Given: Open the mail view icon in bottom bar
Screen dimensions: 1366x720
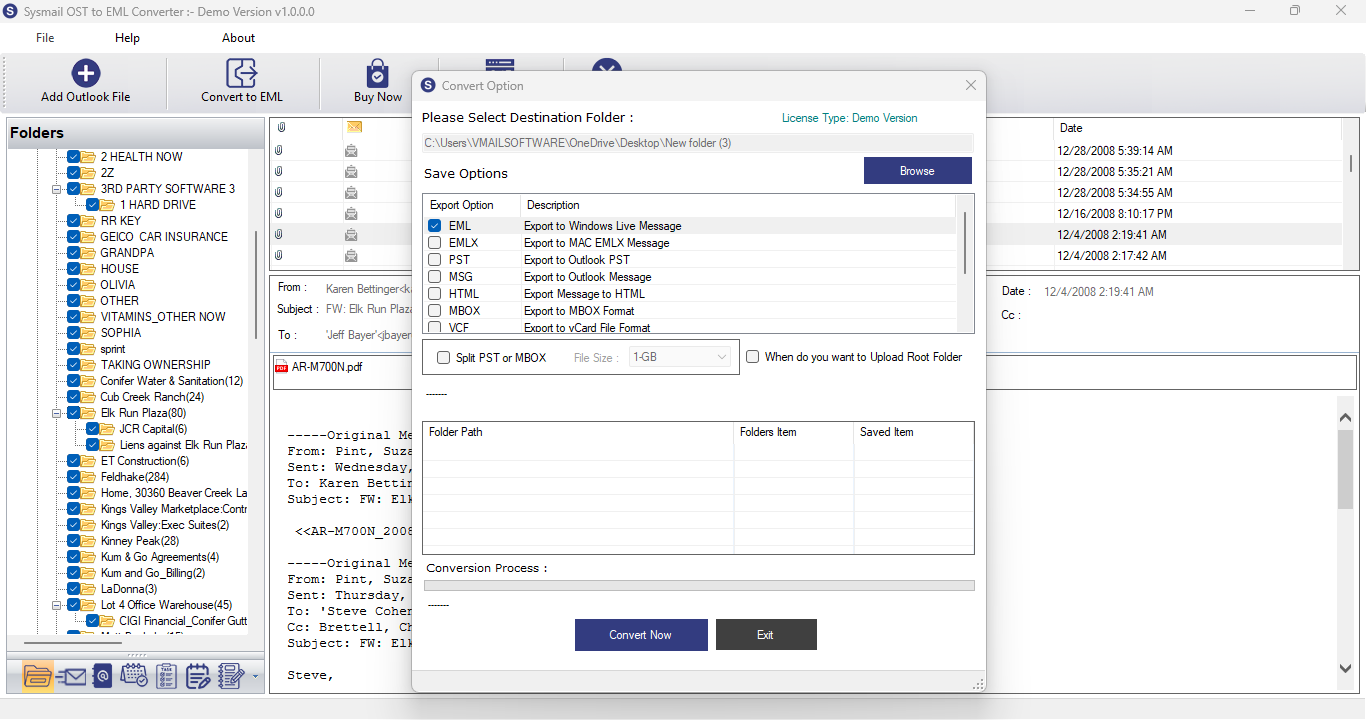Looking at the screenshot, I should click(x=70, y=677).
